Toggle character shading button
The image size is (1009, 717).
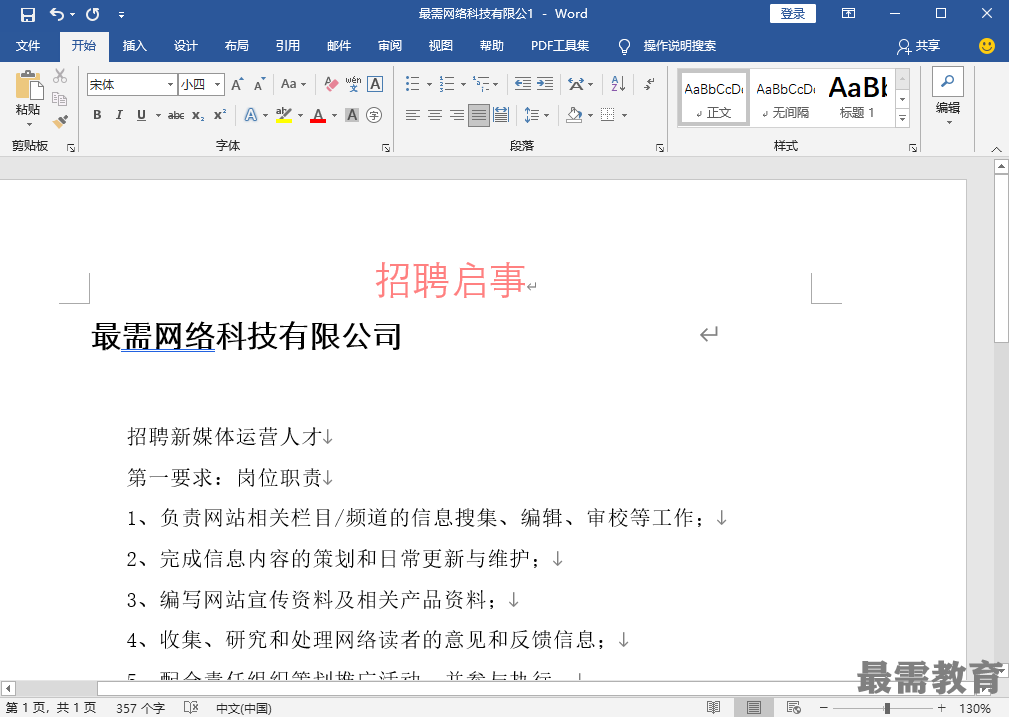352,115
